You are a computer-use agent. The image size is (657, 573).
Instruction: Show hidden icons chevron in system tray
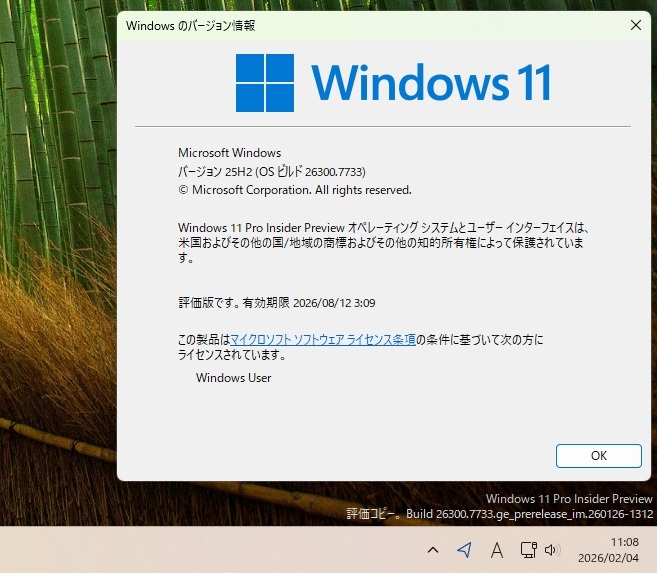coord(433,550)
